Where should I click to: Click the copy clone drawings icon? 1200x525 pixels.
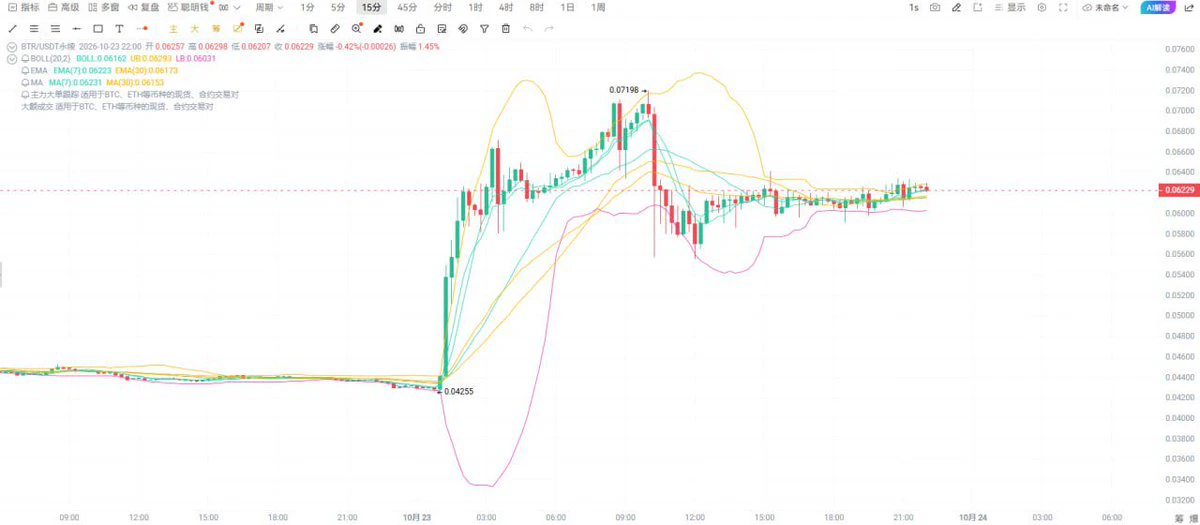(x=313, y=29)
